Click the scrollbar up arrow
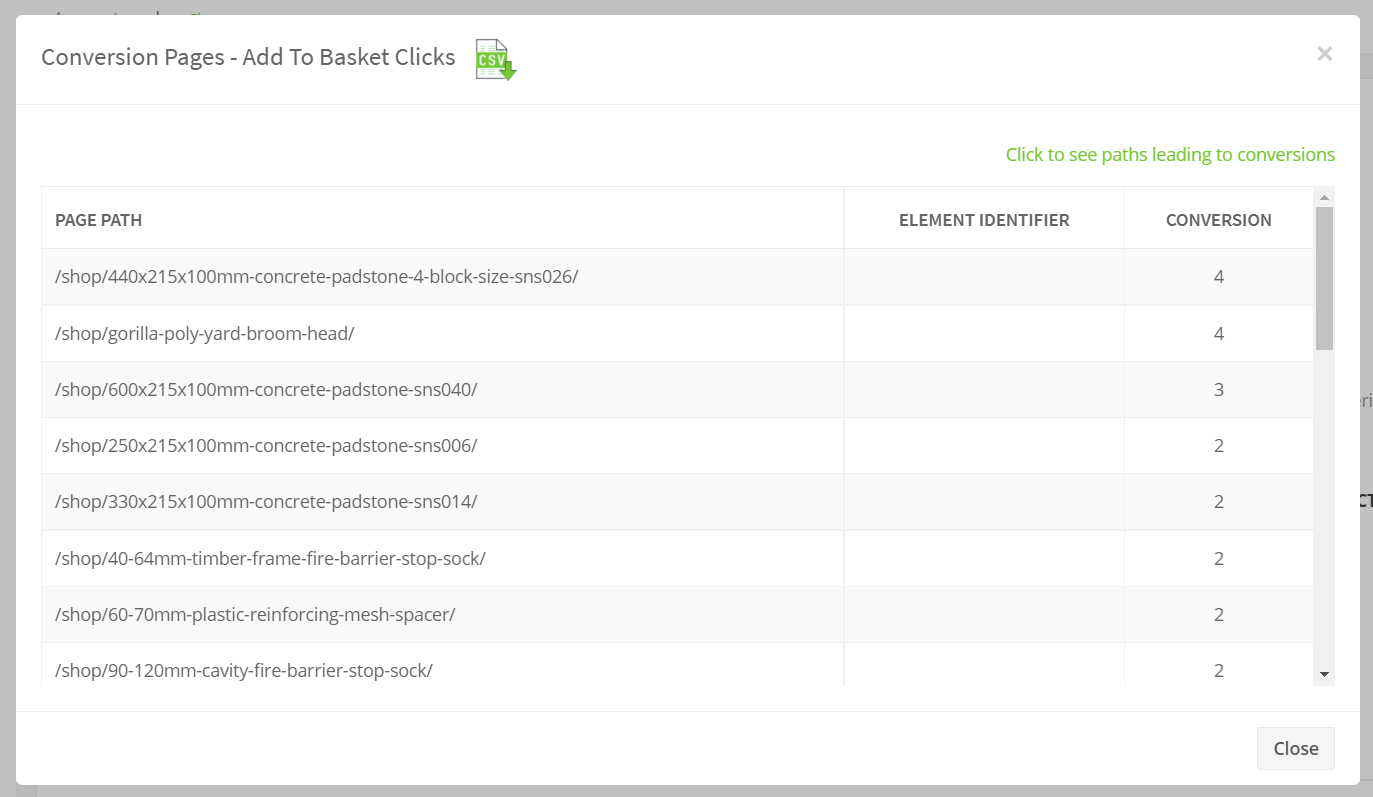 pos(1325,197)
